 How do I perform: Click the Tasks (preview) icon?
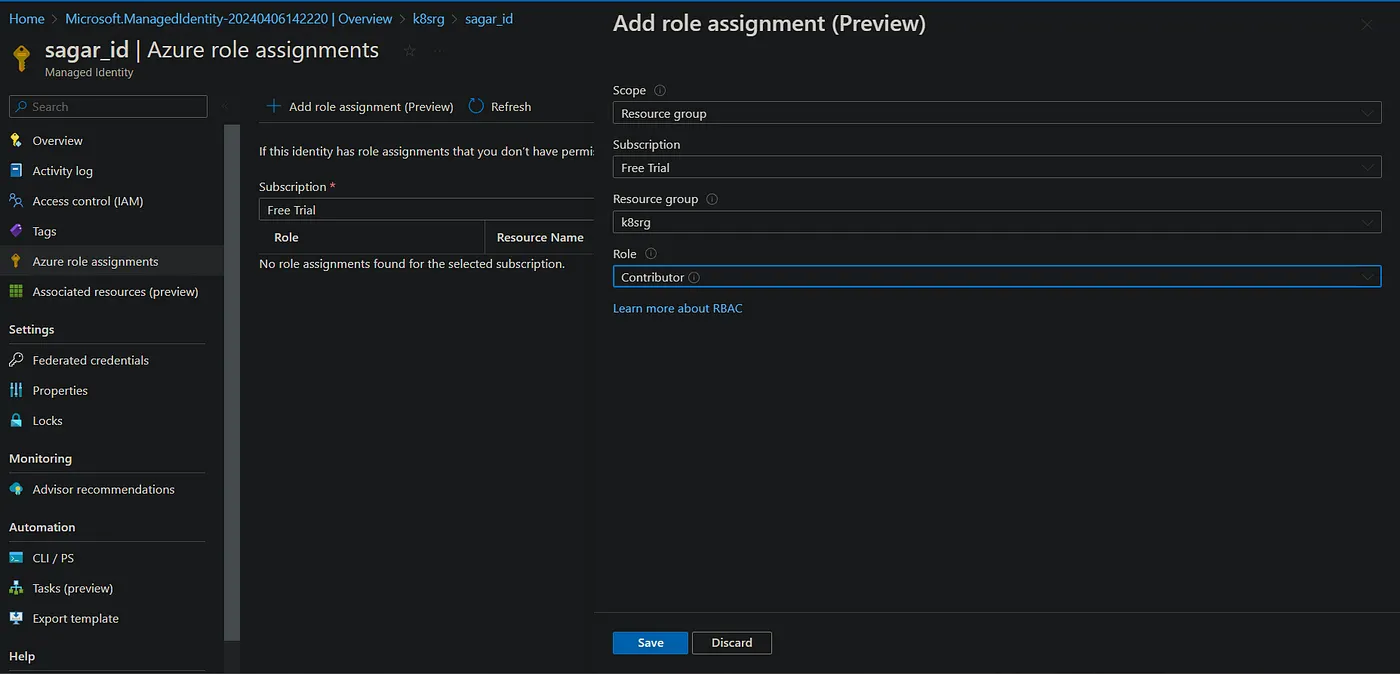pyautogui.click(x=16, y=588)
